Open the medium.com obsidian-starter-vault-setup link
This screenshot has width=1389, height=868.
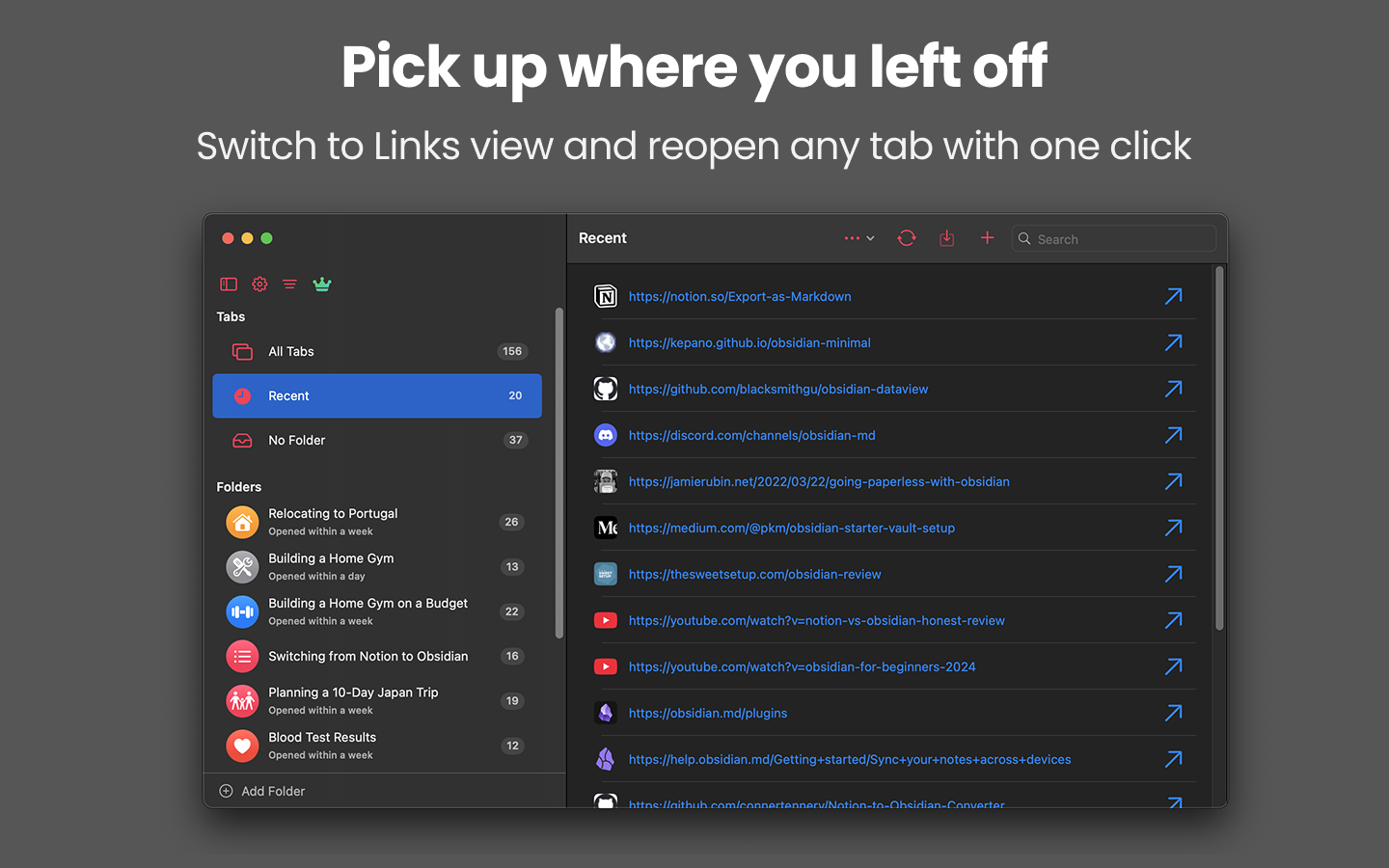[792, 528]
